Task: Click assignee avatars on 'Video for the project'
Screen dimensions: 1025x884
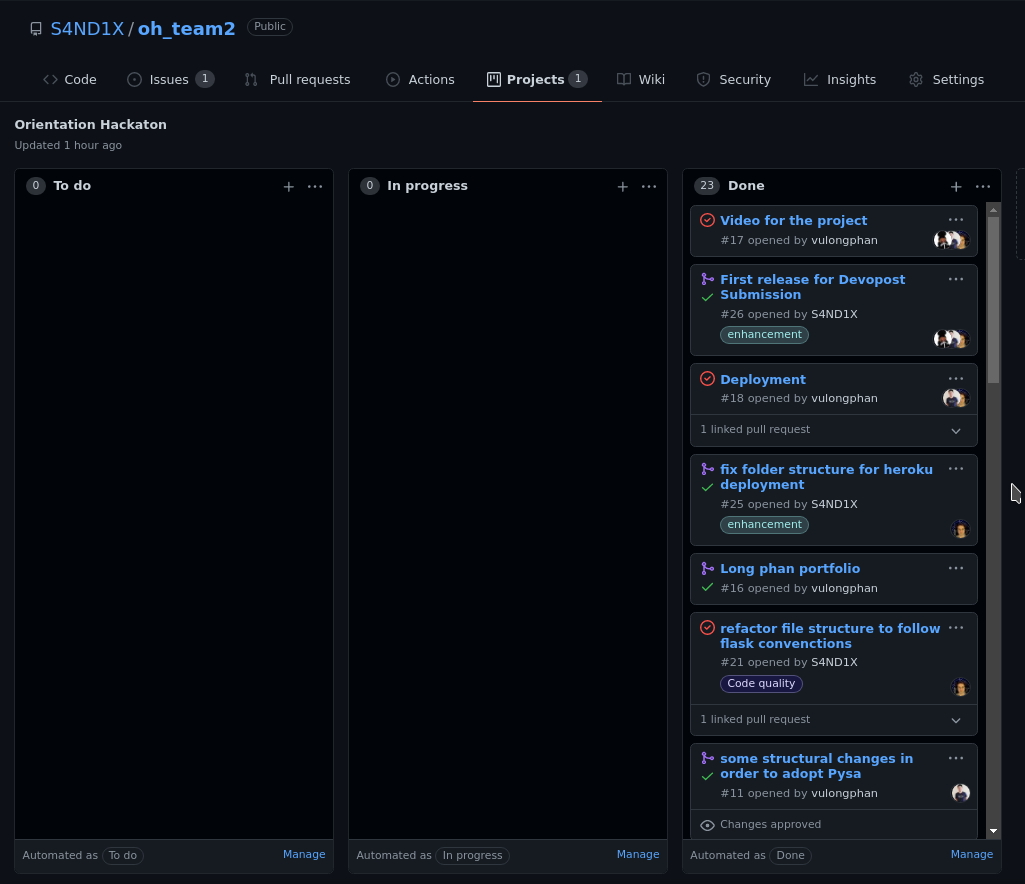Action: (951, 241)
